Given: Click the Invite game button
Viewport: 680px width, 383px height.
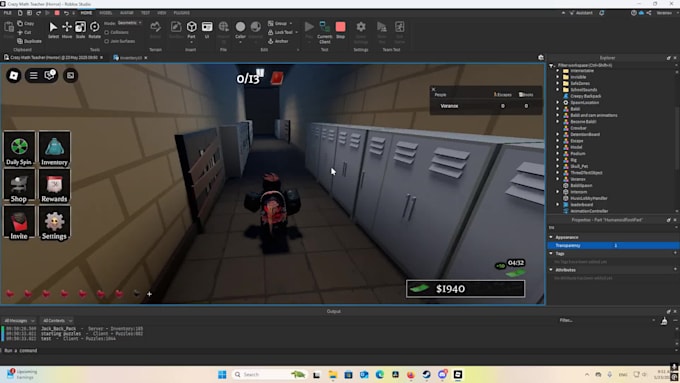Looking at the screenshot, I should coord(19,223).
